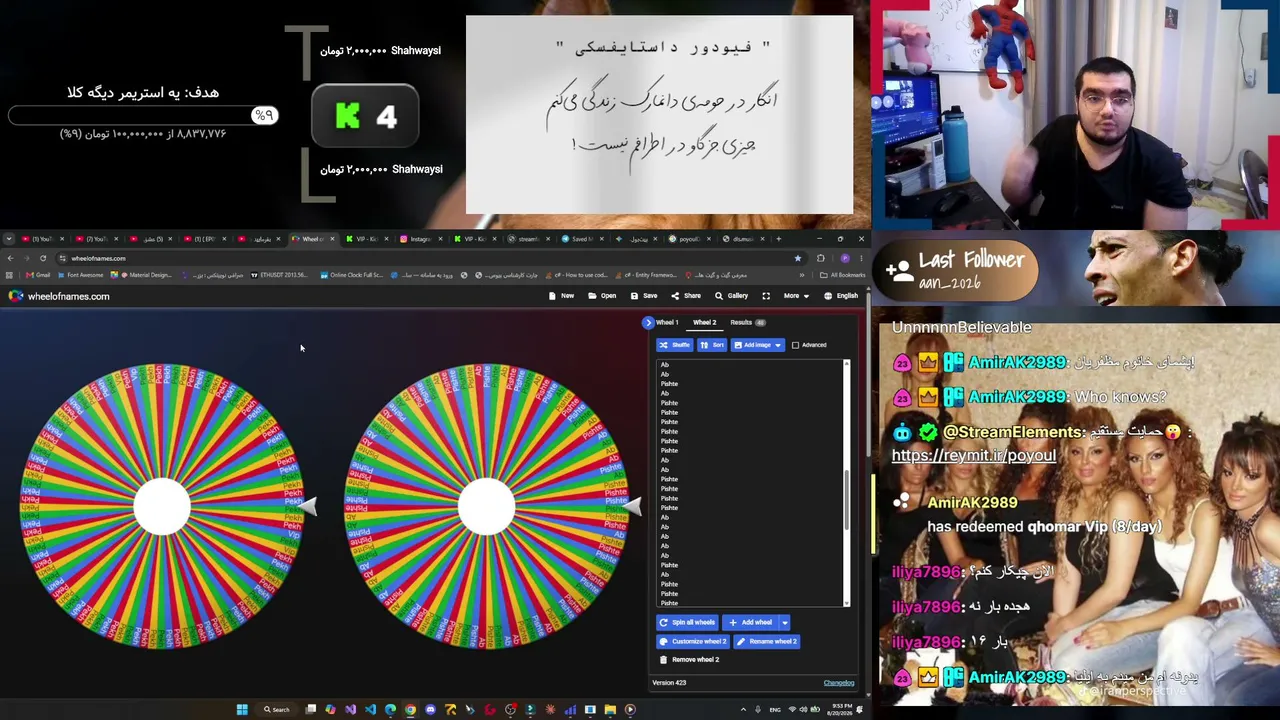Share the wheel

(x=686, y=296)
